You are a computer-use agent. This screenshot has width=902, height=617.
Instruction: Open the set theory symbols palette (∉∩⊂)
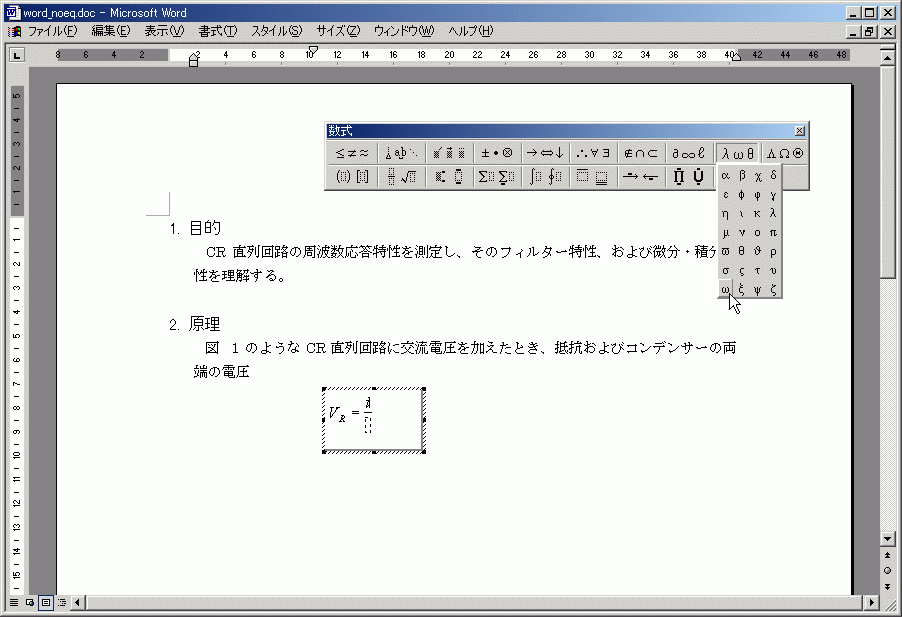click(x=641, y=153)
